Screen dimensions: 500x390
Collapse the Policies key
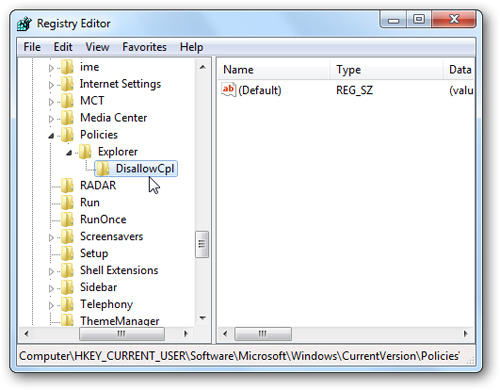51,136
